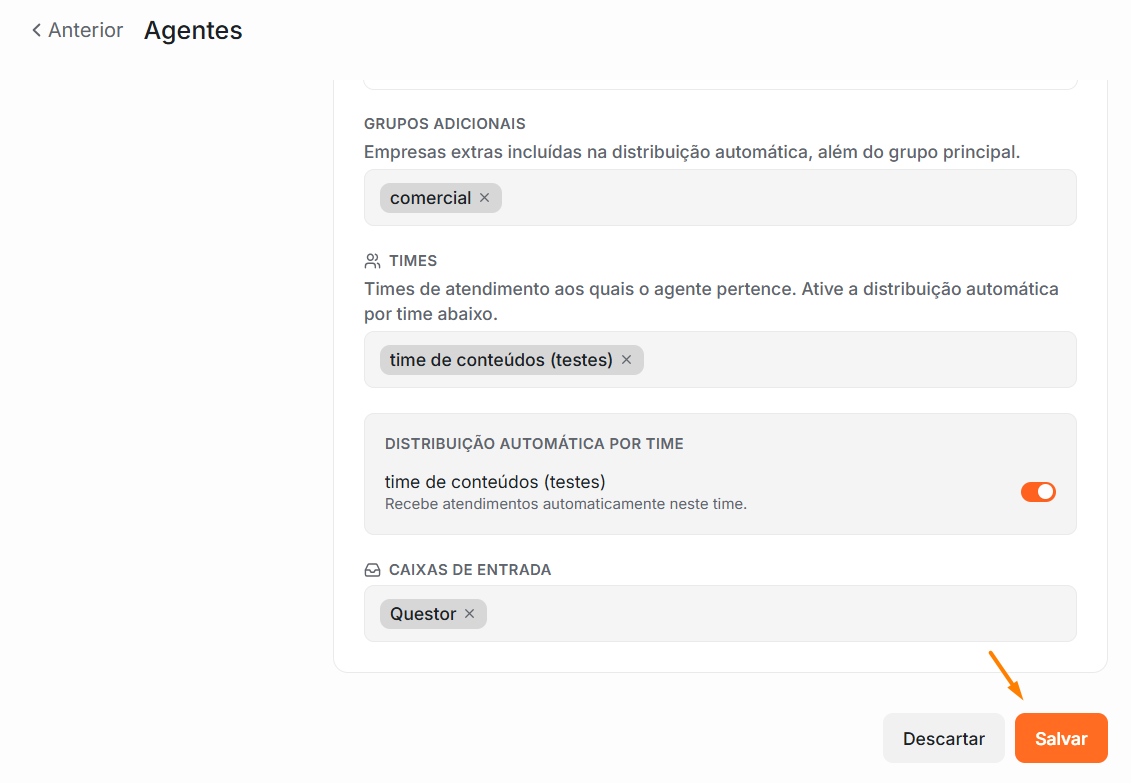Viewport: 1131px width, 783px height.
Task: Click the Distribuição Automática por Time heading
Action: (x=534, y=443)
